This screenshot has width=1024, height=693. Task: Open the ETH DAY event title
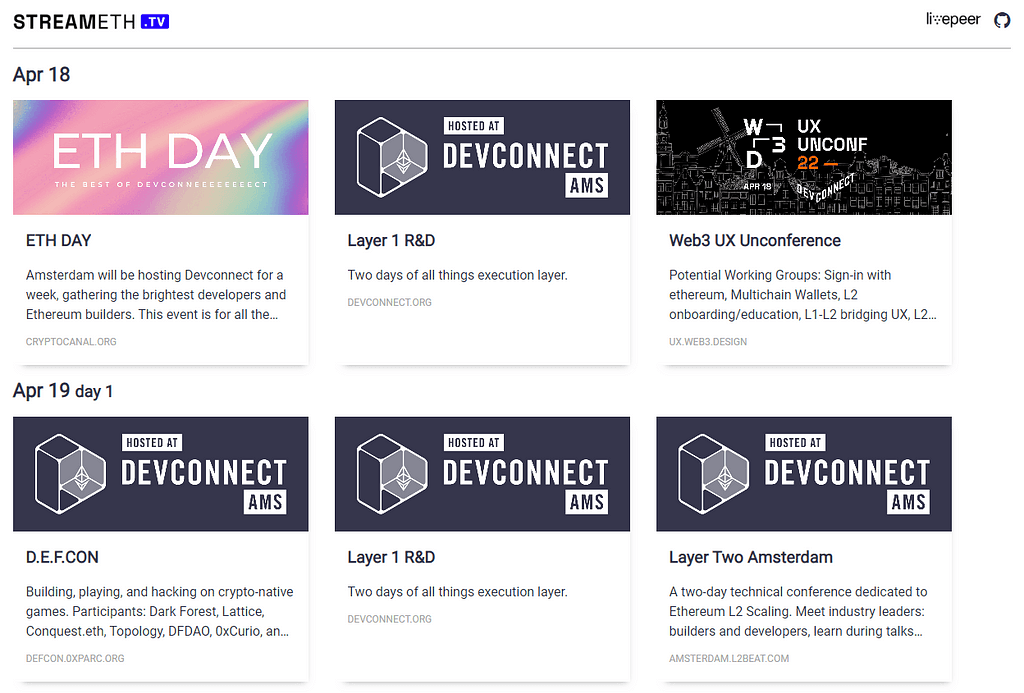(x=58, y=241)
